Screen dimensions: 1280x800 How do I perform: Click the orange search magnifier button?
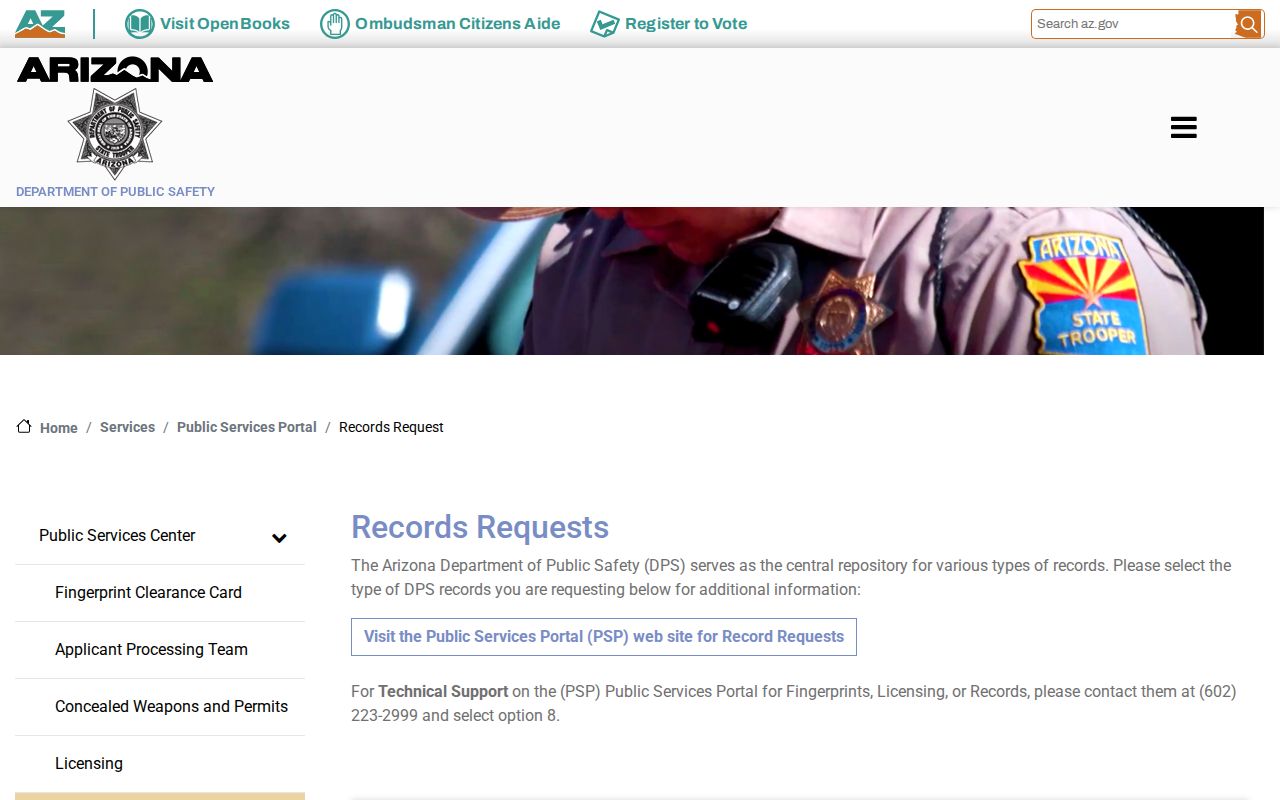point(1248,24)
